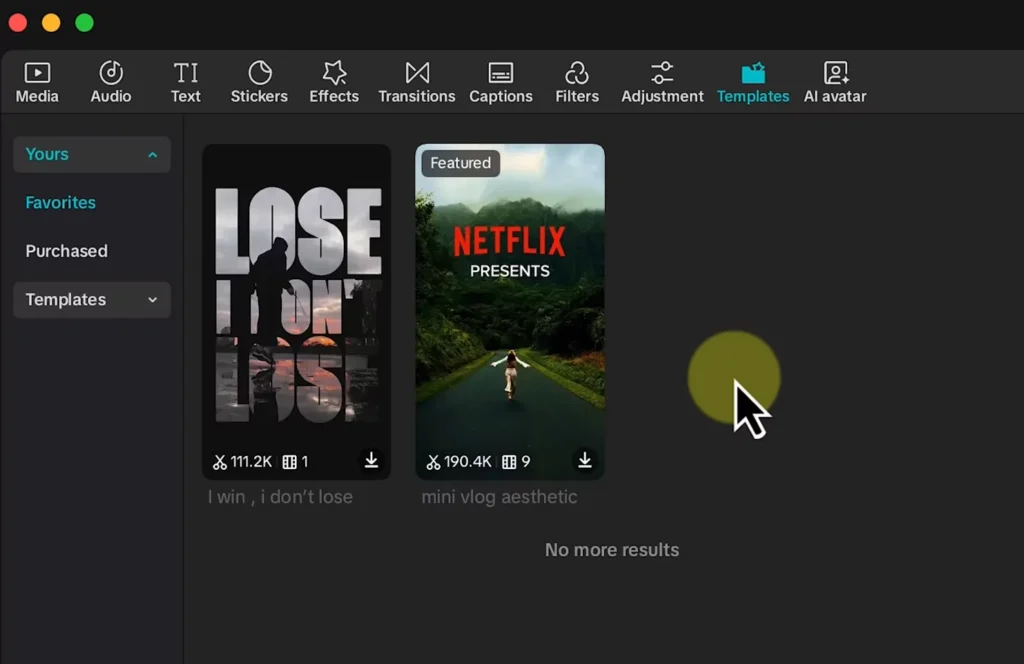Switch to the Templates tab
Viewport: 1024px width, 664px height.
pos(753,82)
